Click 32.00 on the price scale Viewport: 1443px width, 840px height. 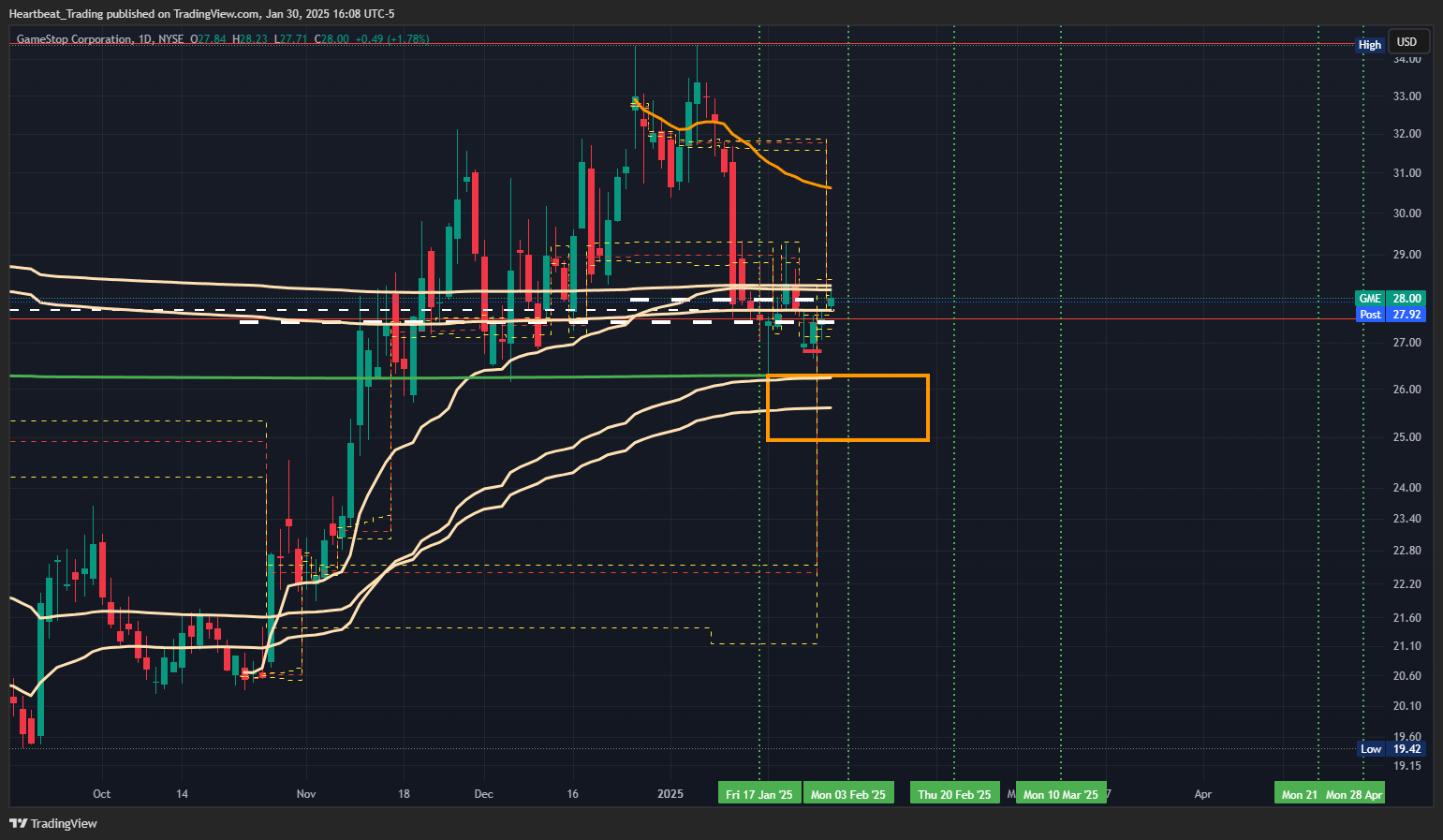point(1407,134)
